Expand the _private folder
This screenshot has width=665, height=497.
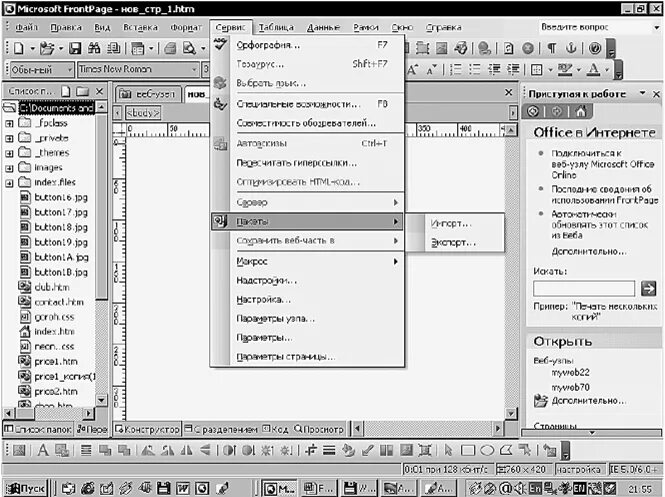(9, 139)
